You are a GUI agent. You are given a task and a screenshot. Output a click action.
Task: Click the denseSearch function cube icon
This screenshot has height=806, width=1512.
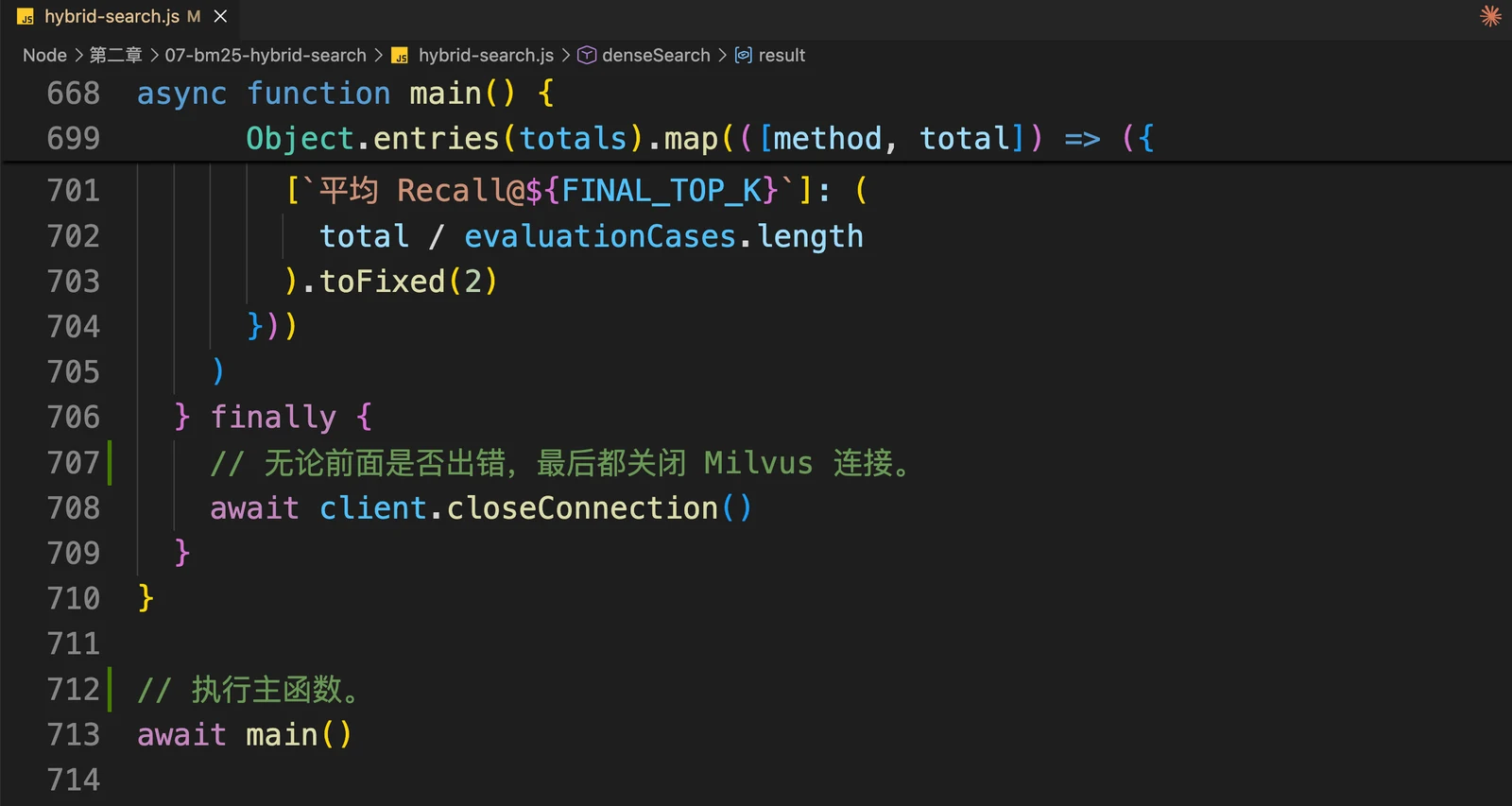587,55
